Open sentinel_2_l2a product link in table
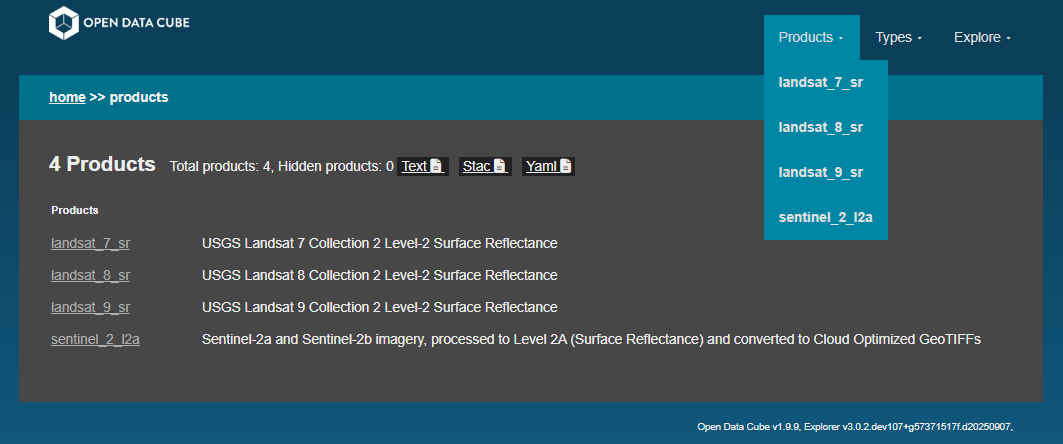Screen dimensions: 1063x444 point(95,340)
